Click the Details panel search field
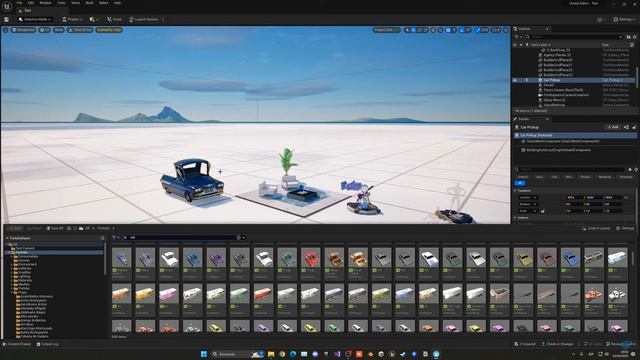 point(570,169)
